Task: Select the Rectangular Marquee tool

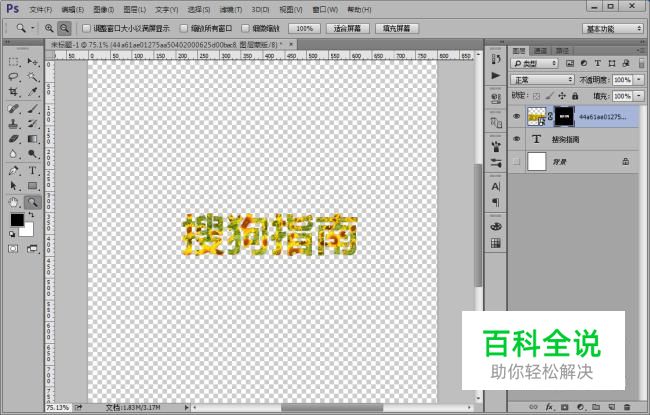Action: pos(13,62)
